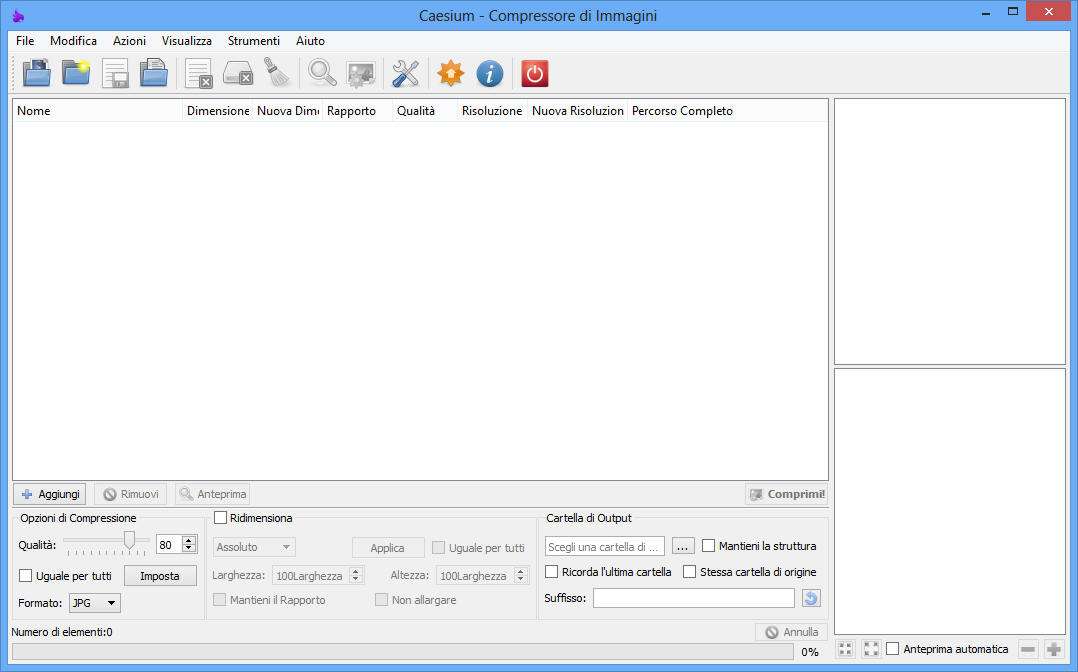Tick the Stessa cartella di origine checkbox
This screenshot has width=1078, height=672.
tap(690, 572)
